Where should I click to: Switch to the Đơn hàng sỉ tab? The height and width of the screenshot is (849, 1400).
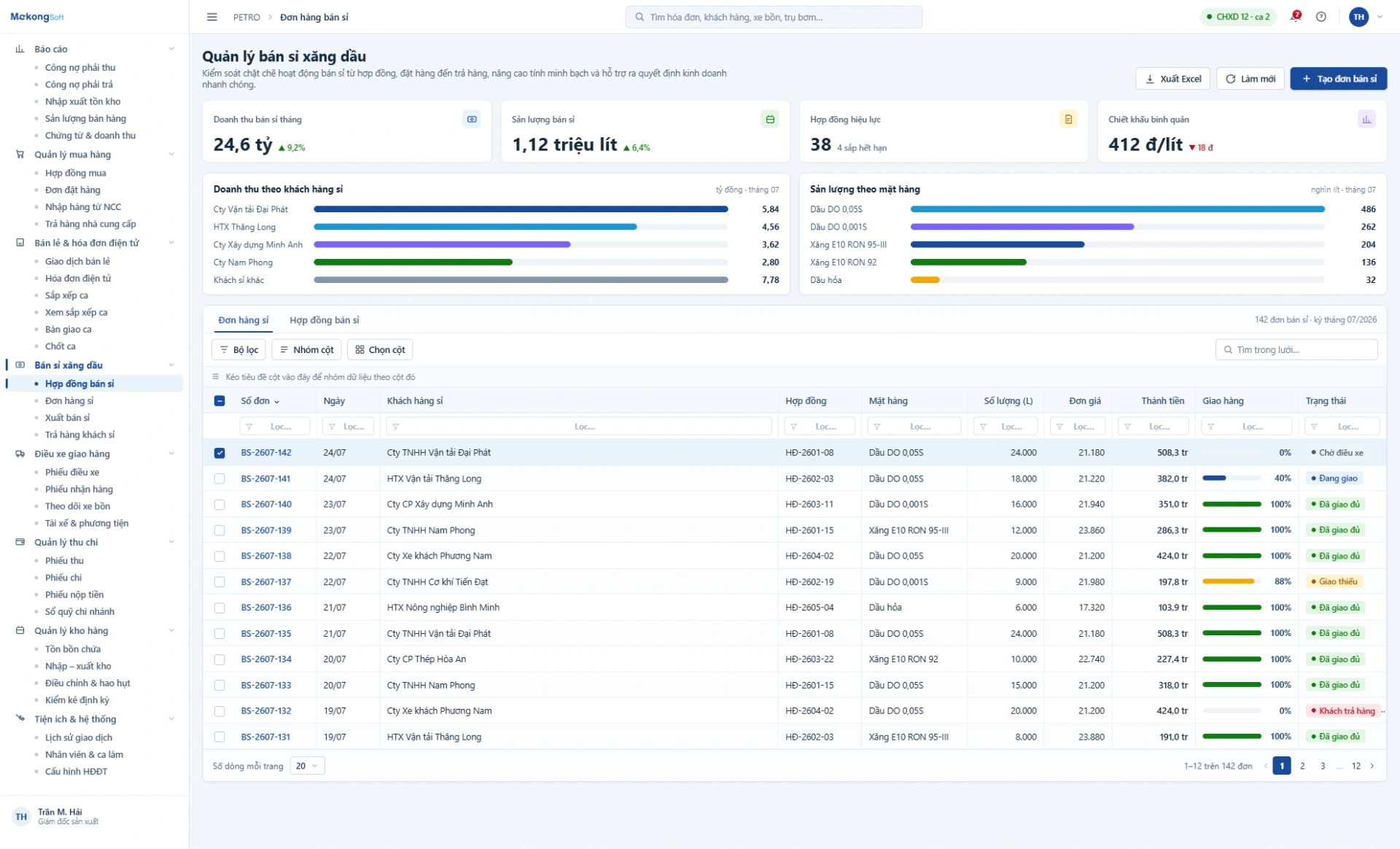(x=244, y=320)
